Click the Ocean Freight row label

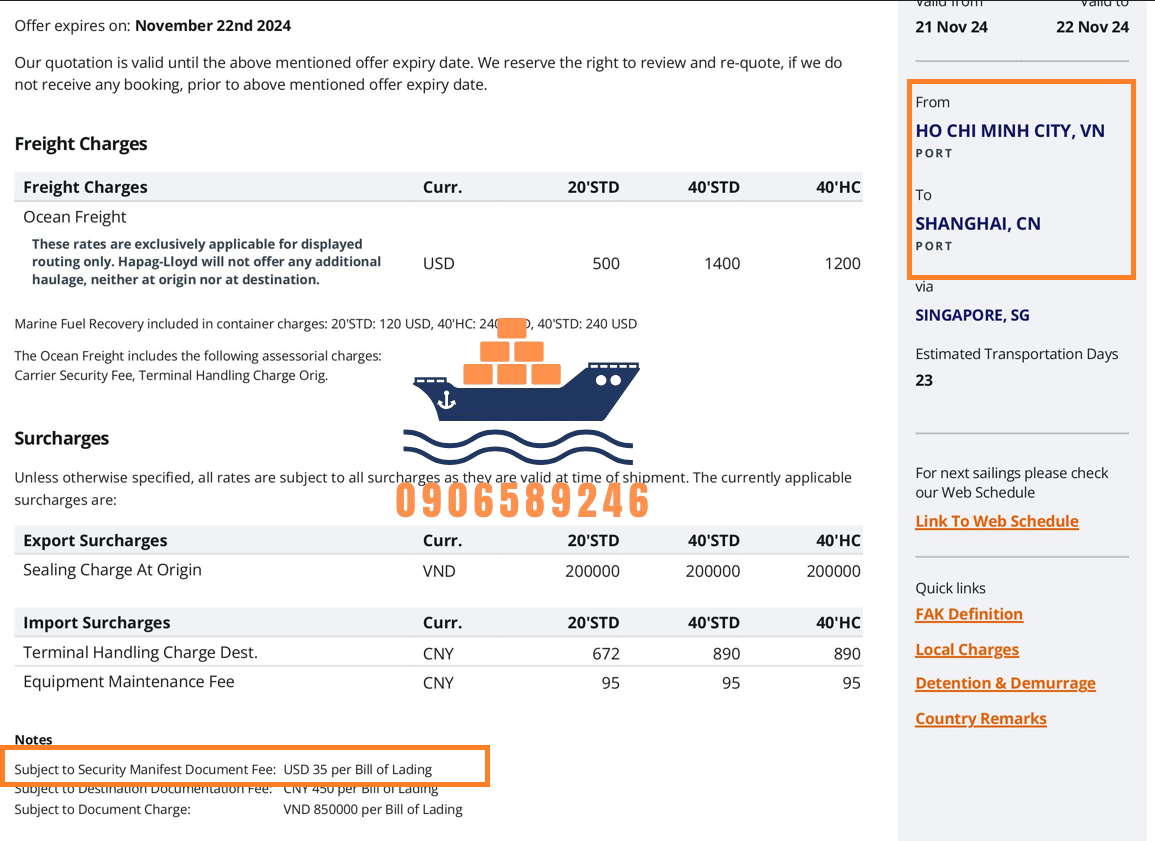pos(74,217)
